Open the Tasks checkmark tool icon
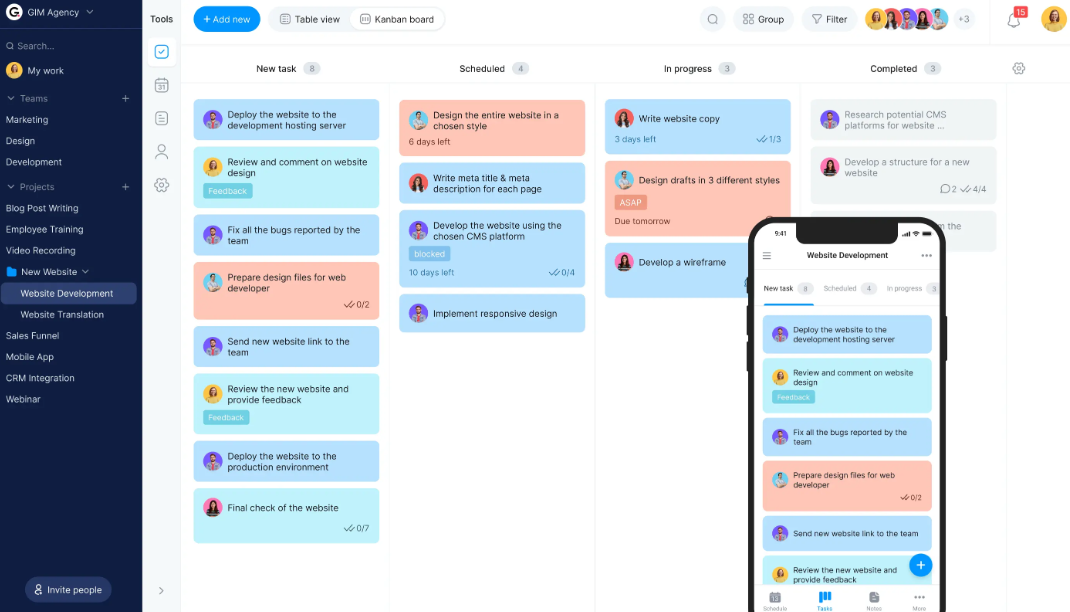 [162, 52]
